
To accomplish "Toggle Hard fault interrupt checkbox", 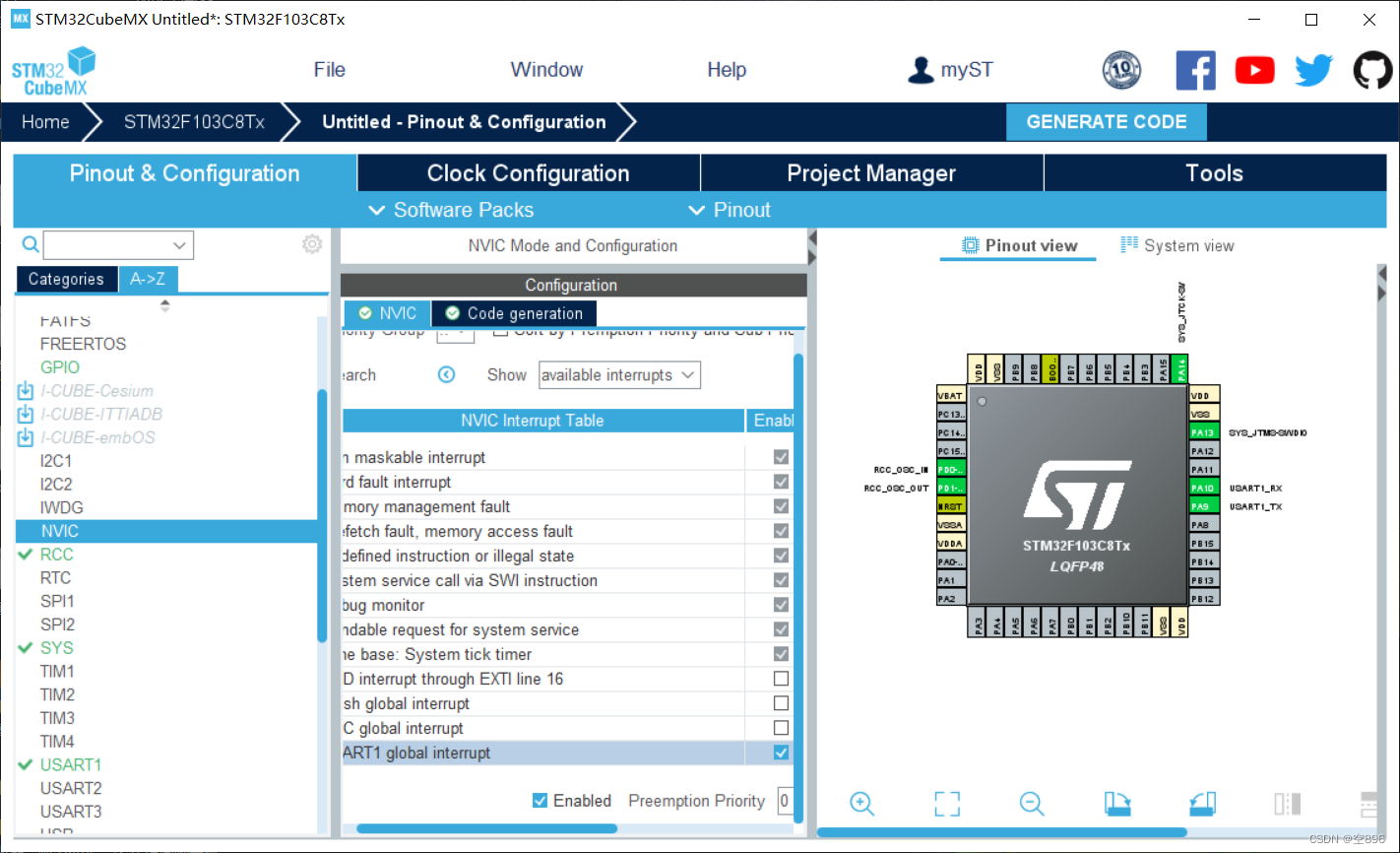I will (x=781, y=482).
